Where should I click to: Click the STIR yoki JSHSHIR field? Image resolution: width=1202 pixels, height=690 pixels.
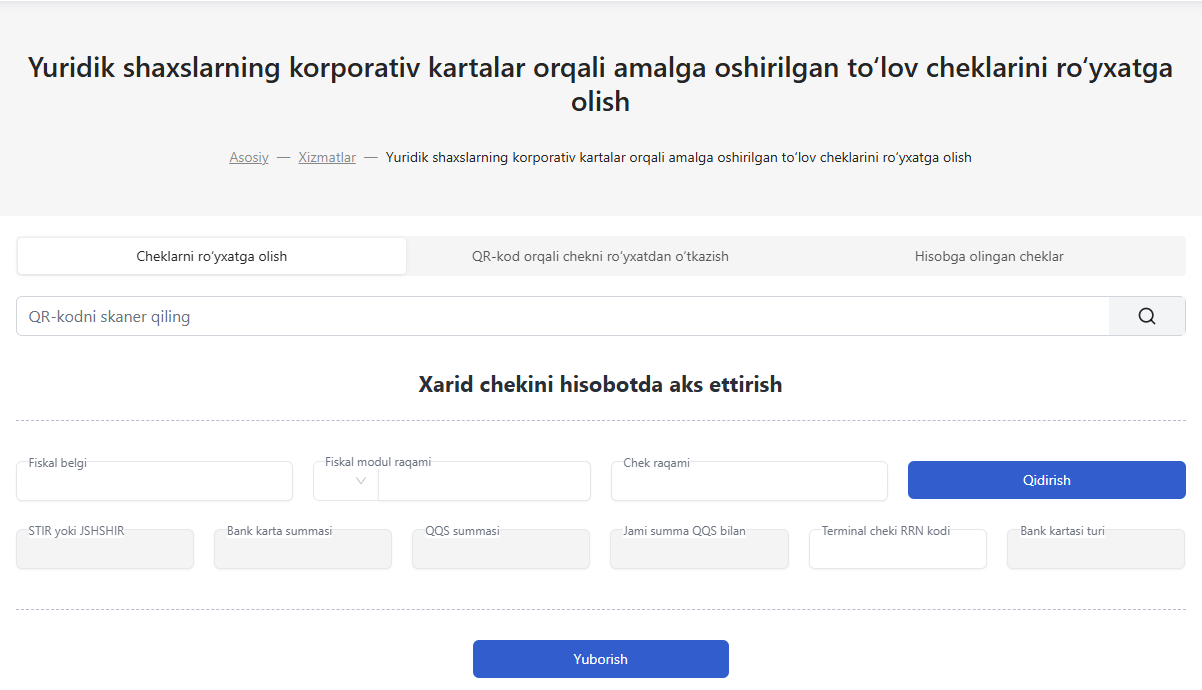coord(105,552)
